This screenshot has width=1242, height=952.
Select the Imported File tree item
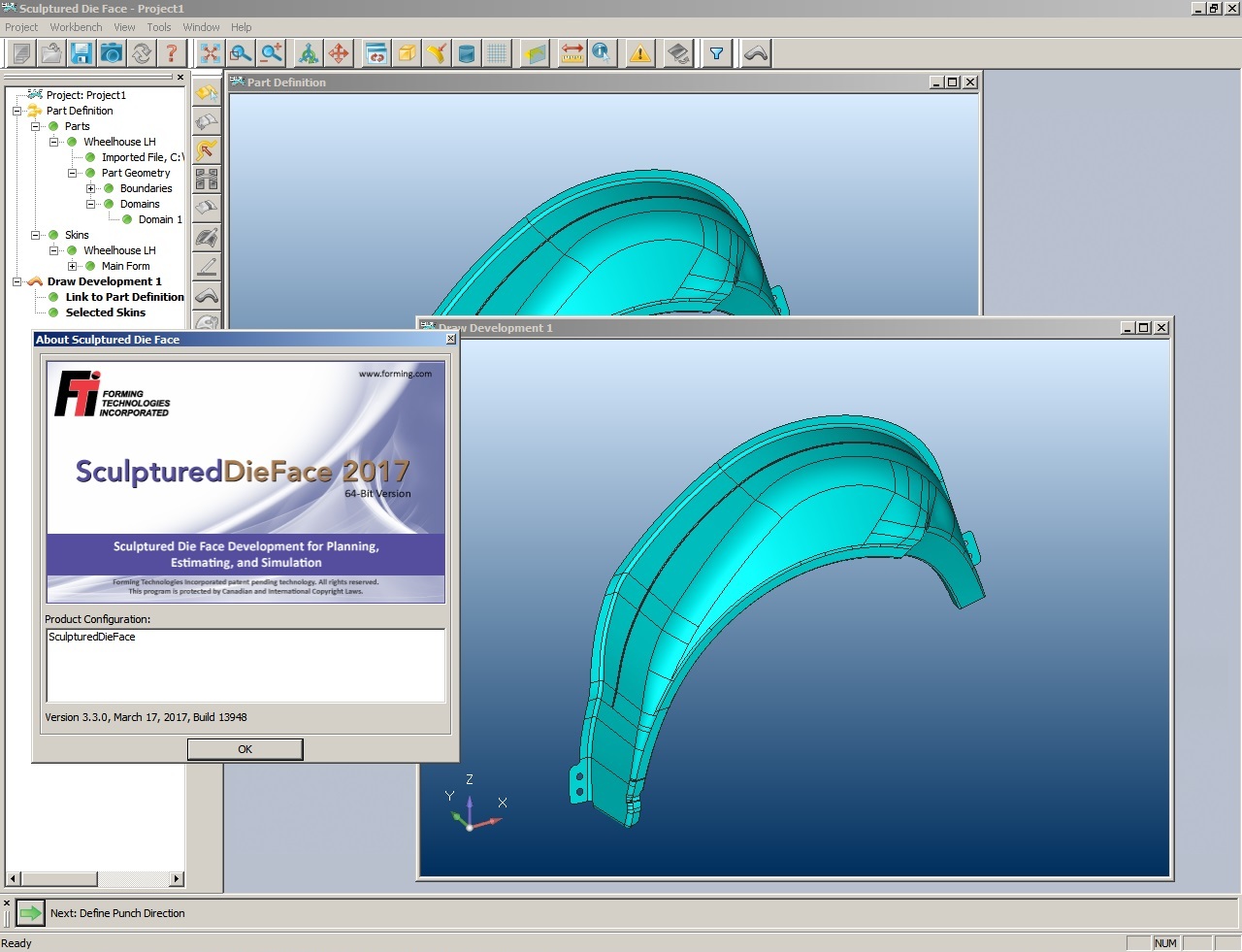(142, 157)
